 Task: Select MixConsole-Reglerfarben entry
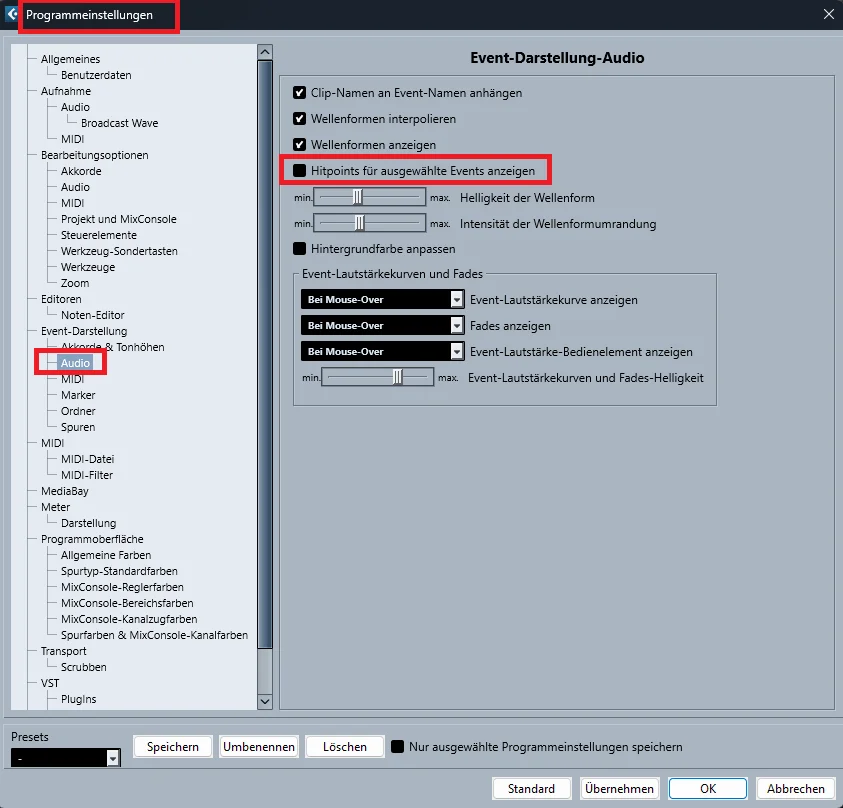point(123,587)
